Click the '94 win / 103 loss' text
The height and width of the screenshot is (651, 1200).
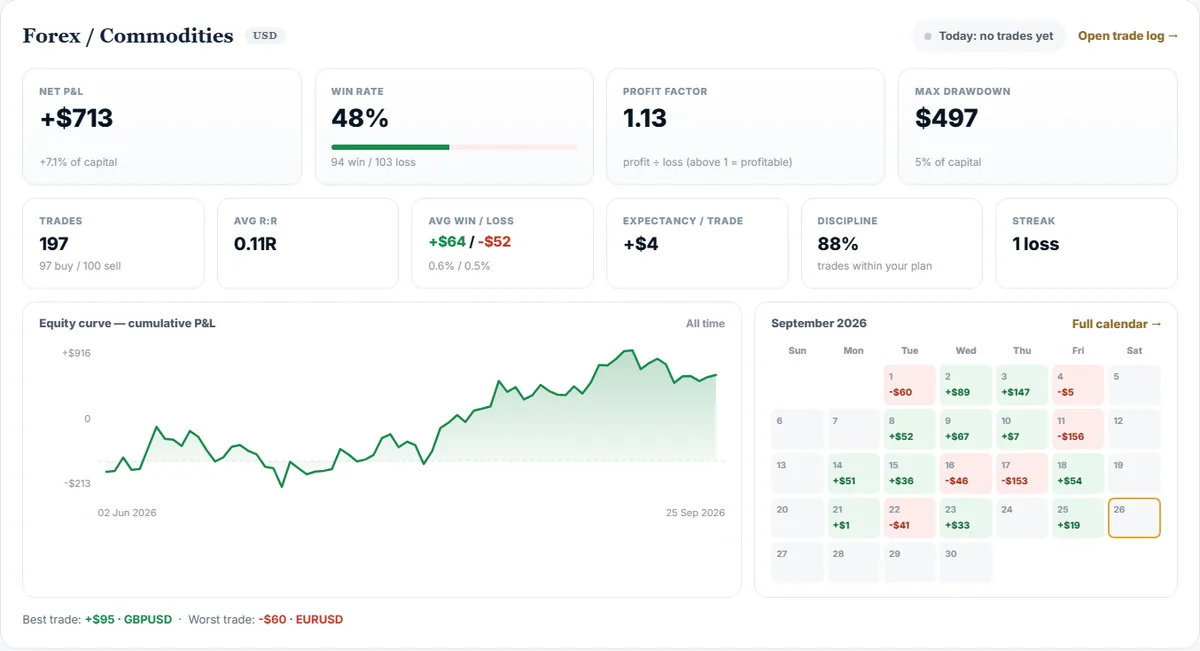point(373,162)
